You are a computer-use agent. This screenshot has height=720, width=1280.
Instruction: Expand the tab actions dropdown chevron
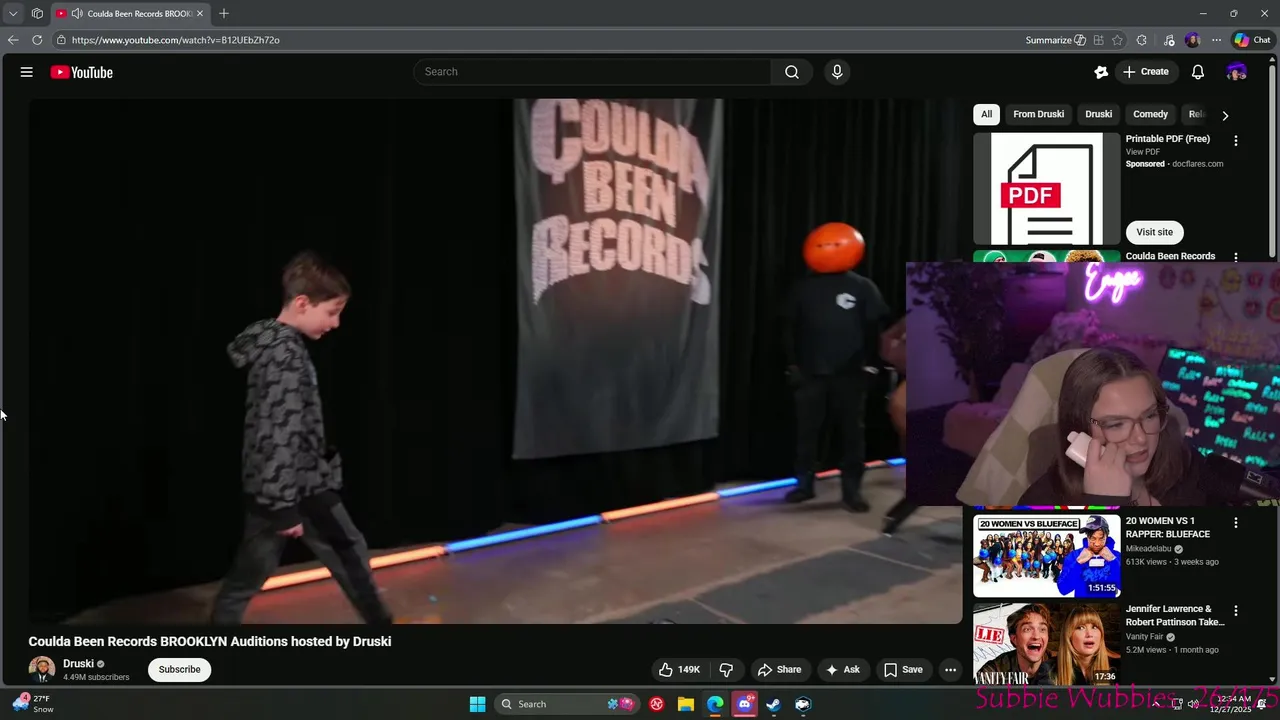pos(13,14)
